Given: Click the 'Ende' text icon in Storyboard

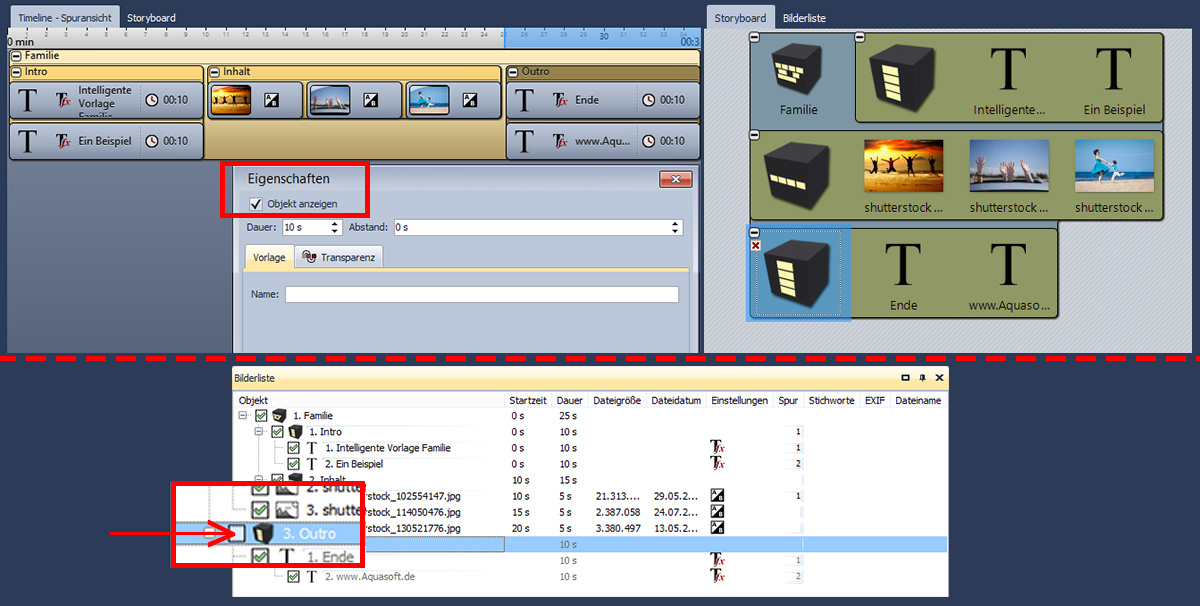Looking at the screenshot, I should coord(903,267).
